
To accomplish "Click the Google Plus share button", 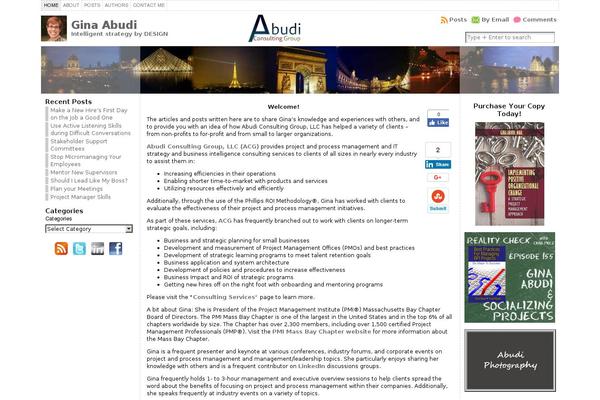I will point(438,177).
